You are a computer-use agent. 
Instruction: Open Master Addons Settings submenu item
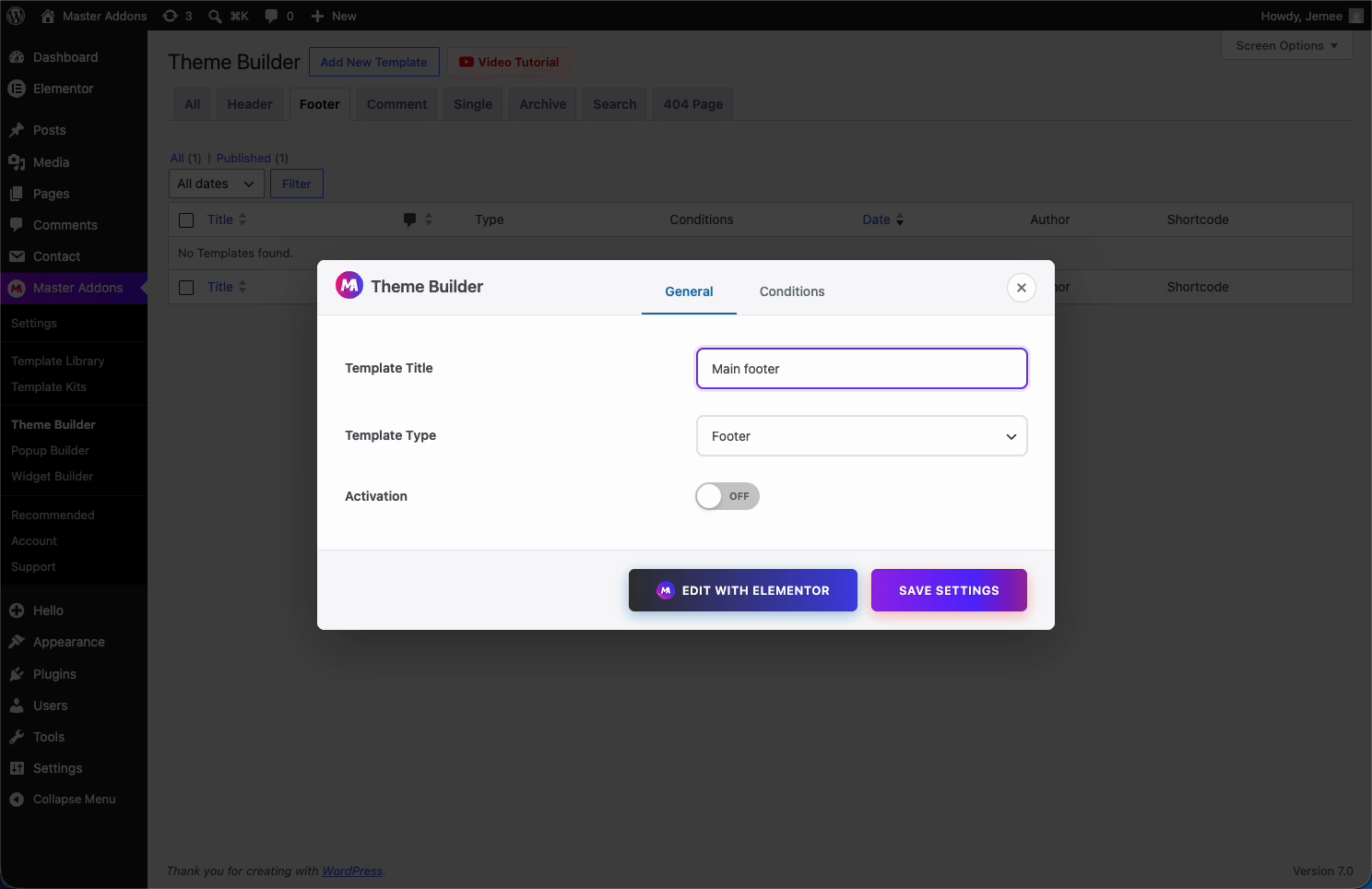click(34, 323)
